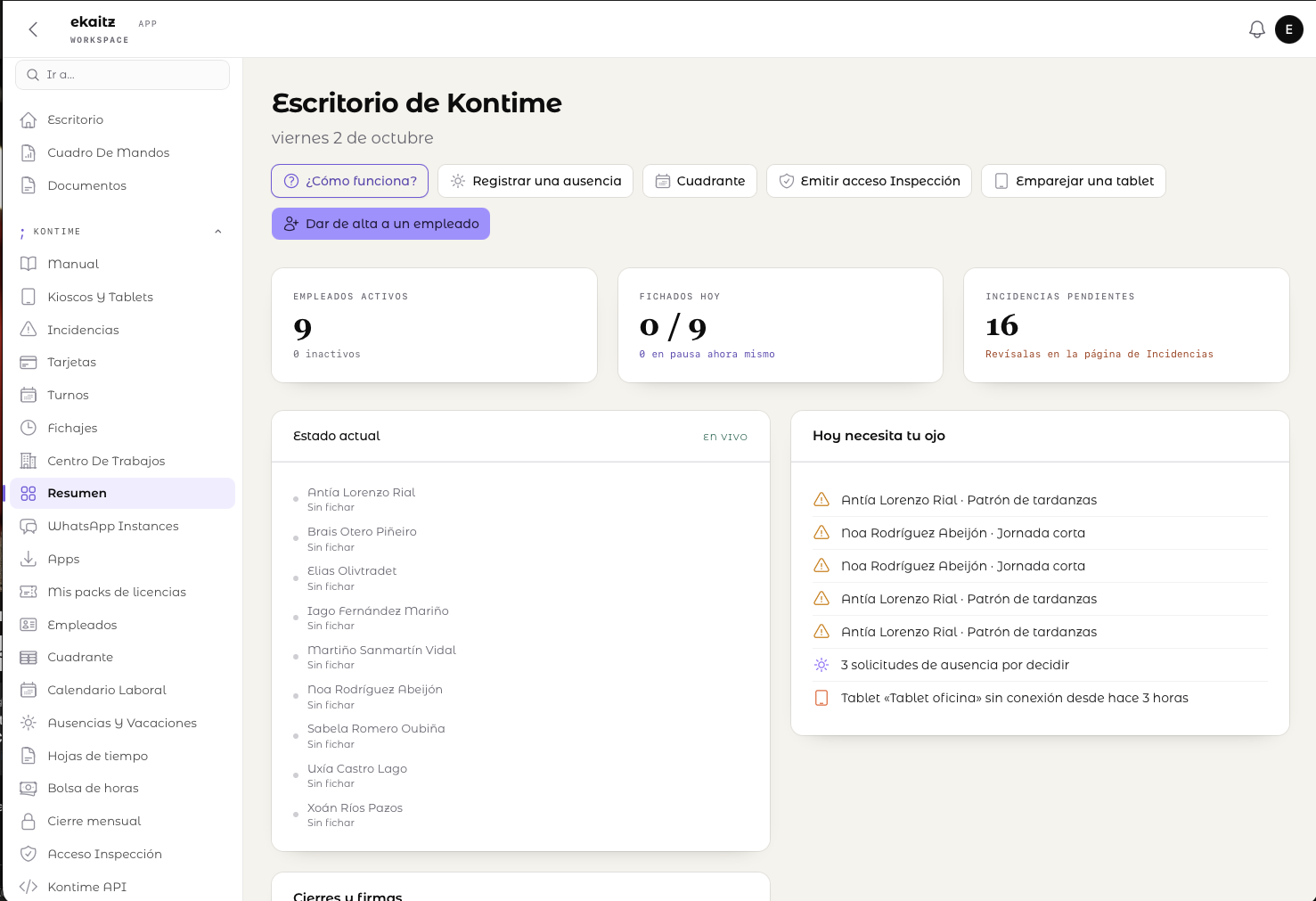Click Emparejar una tablet button
Viewport: 1316px width, 901px height.
[x=1073, y=181]
